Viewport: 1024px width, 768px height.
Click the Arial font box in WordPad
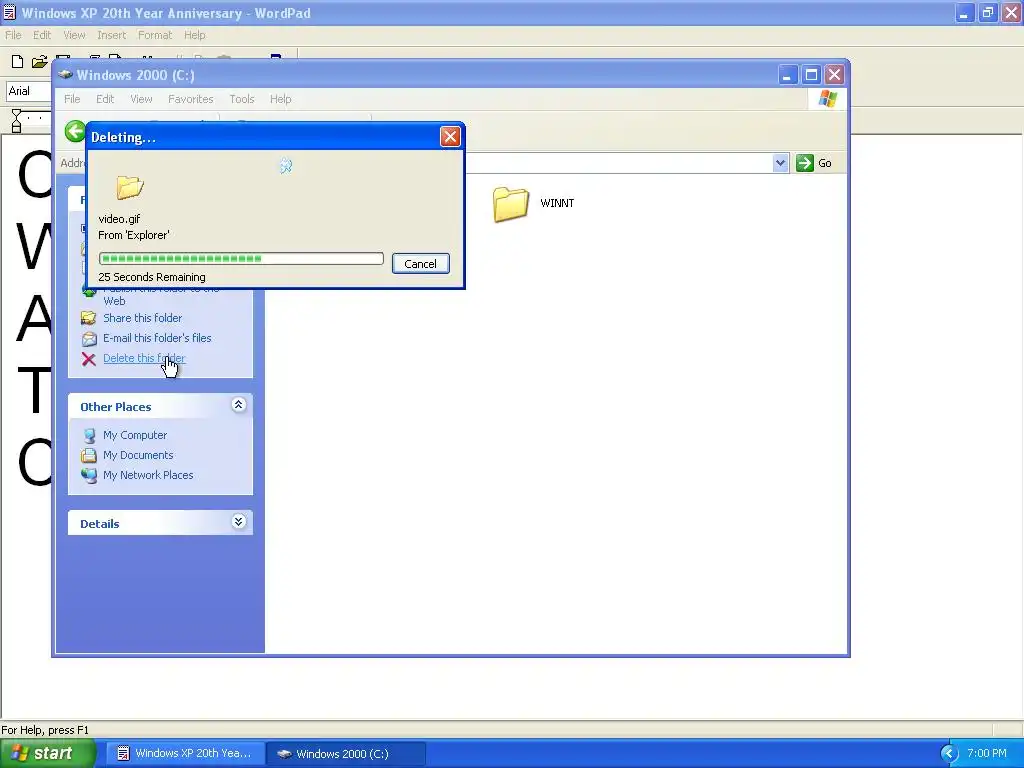coord(29,91)
